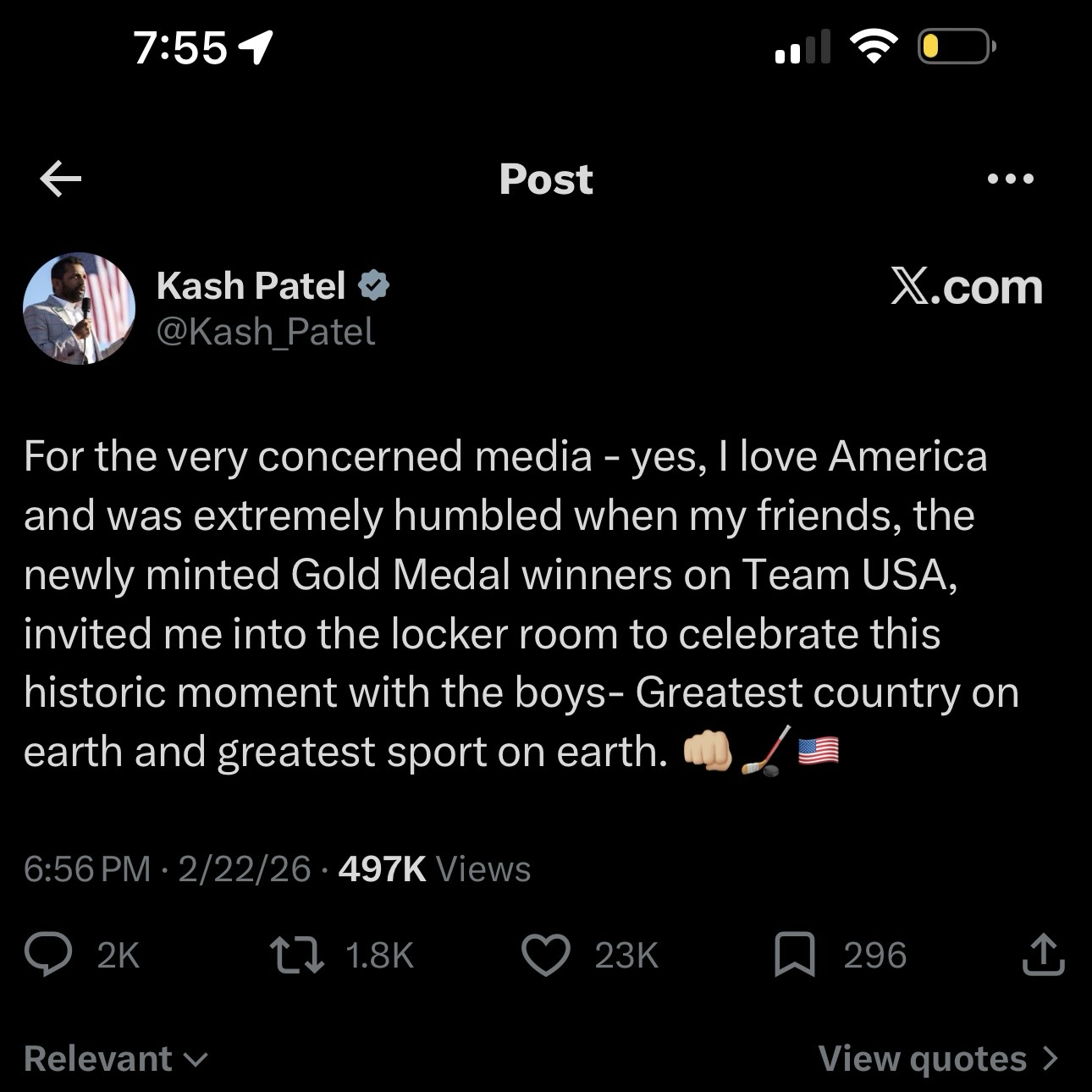Tap the reply speech bubble icon

coord(48,955)
